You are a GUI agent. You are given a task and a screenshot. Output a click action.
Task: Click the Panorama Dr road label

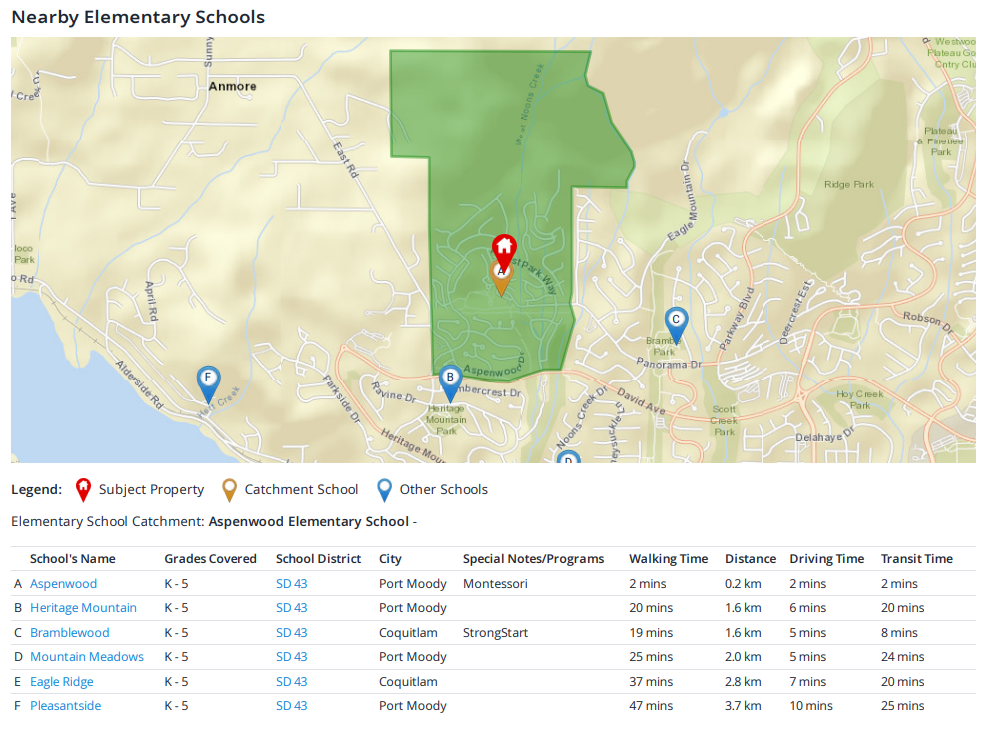tap(670, 364)
